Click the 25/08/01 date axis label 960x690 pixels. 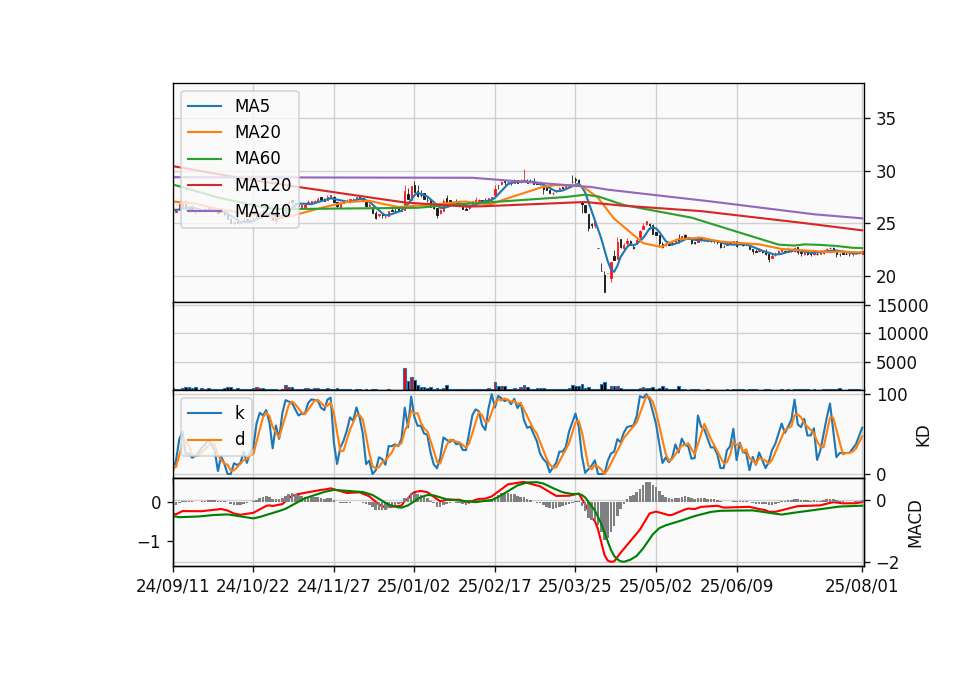862,586
